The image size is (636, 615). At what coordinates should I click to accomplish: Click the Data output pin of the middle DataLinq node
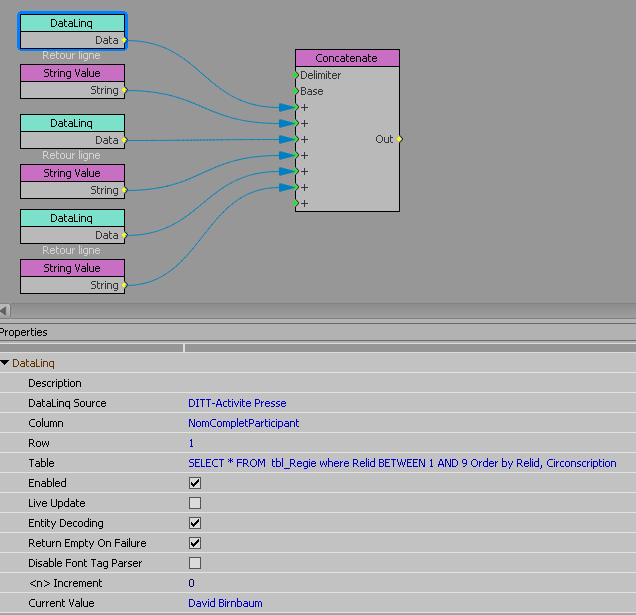125,140
